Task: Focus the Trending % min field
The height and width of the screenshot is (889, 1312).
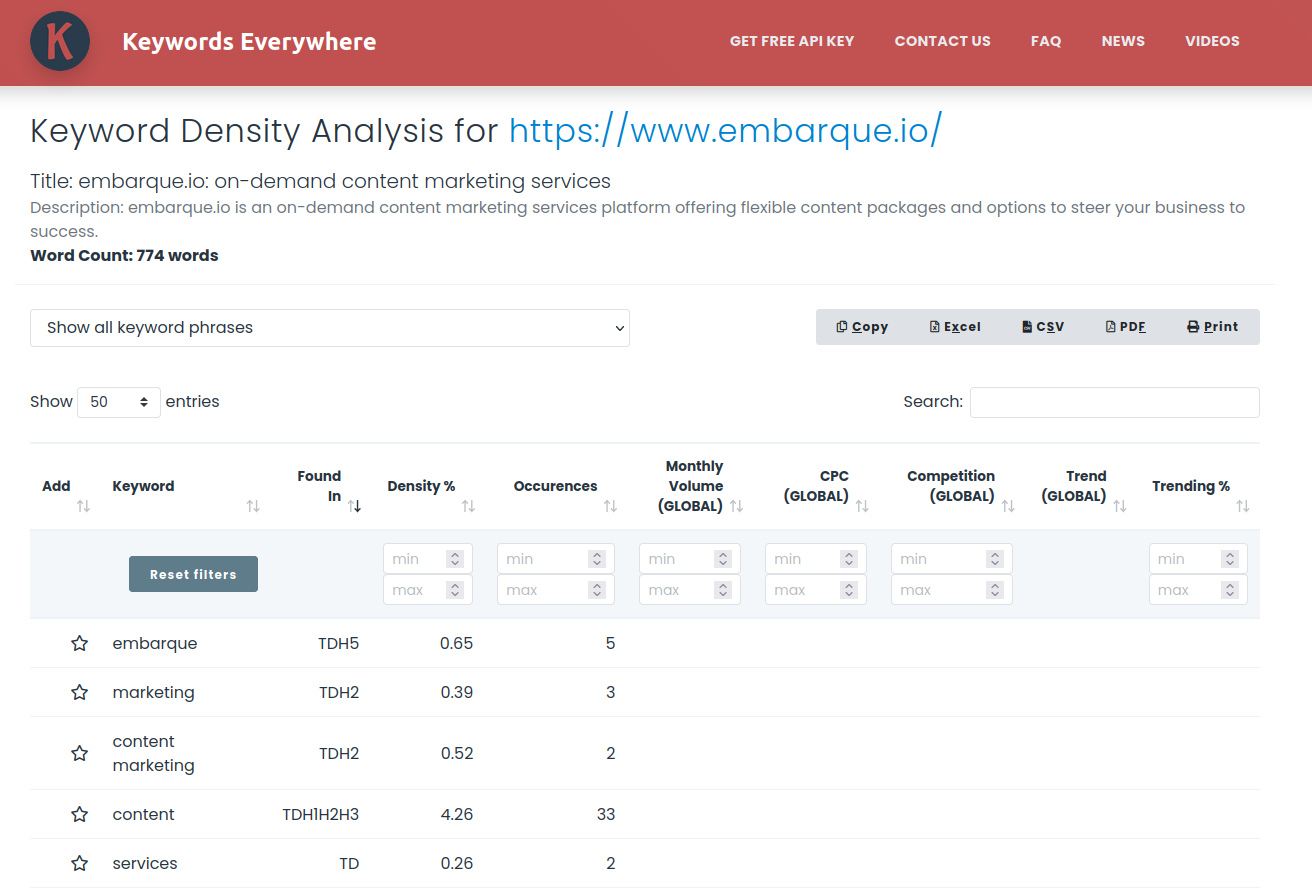Action: coord(1198,559)
